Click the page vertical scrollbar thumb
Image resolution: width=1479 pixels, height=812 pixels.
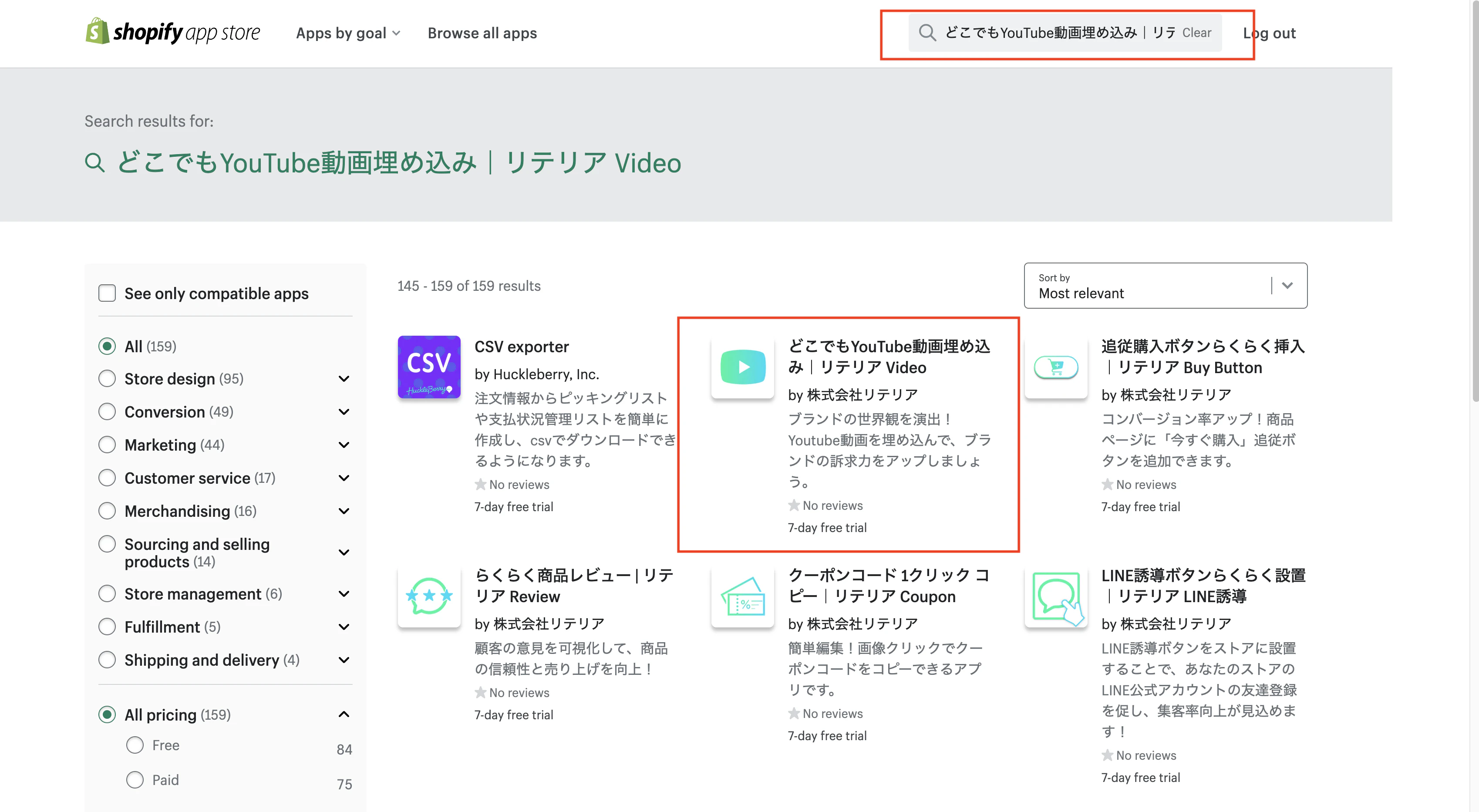pos(1474,201)
